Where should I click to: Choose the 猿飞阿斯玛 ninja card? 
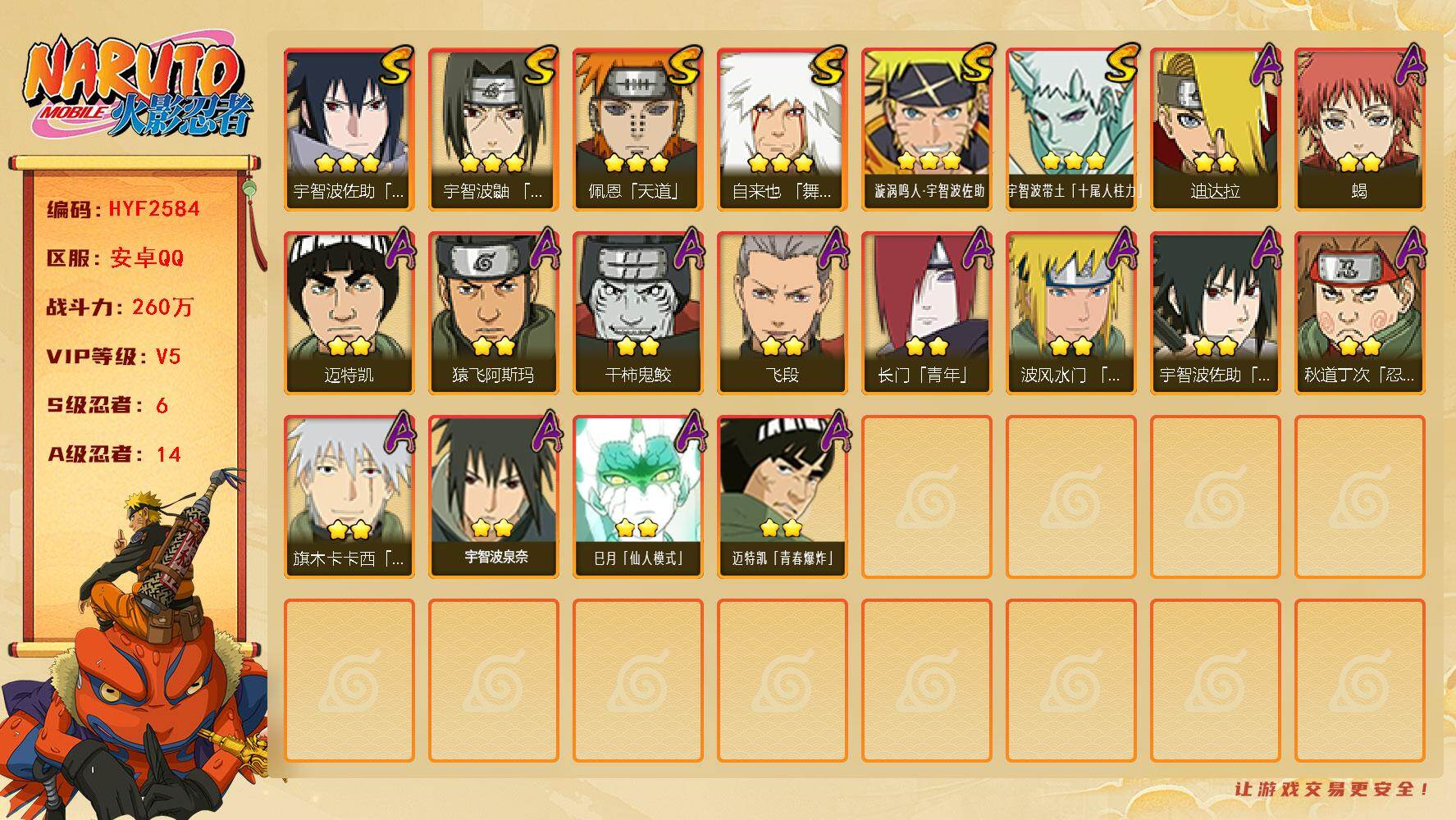[493, 313]
